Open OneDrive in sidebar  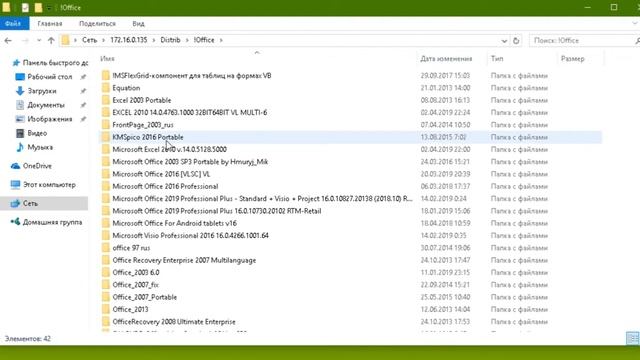coord(37,166)
